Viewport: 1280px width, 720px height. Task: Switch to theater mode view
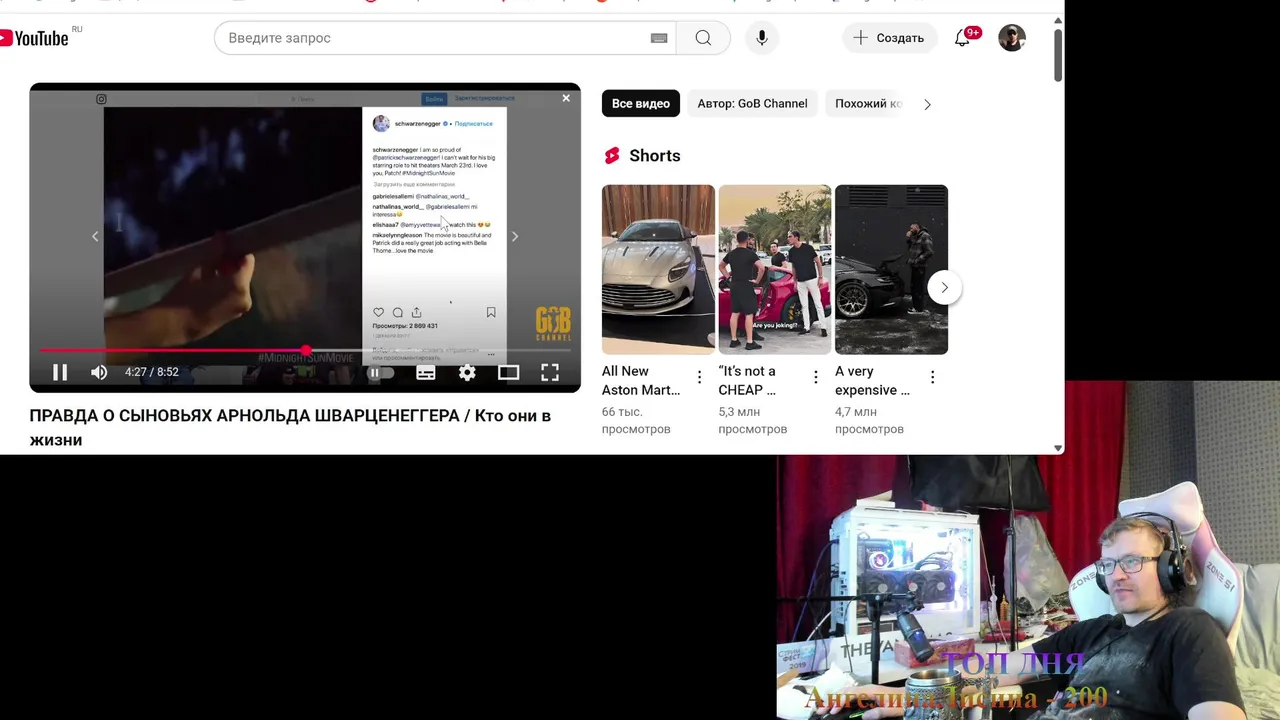point(509,372)
